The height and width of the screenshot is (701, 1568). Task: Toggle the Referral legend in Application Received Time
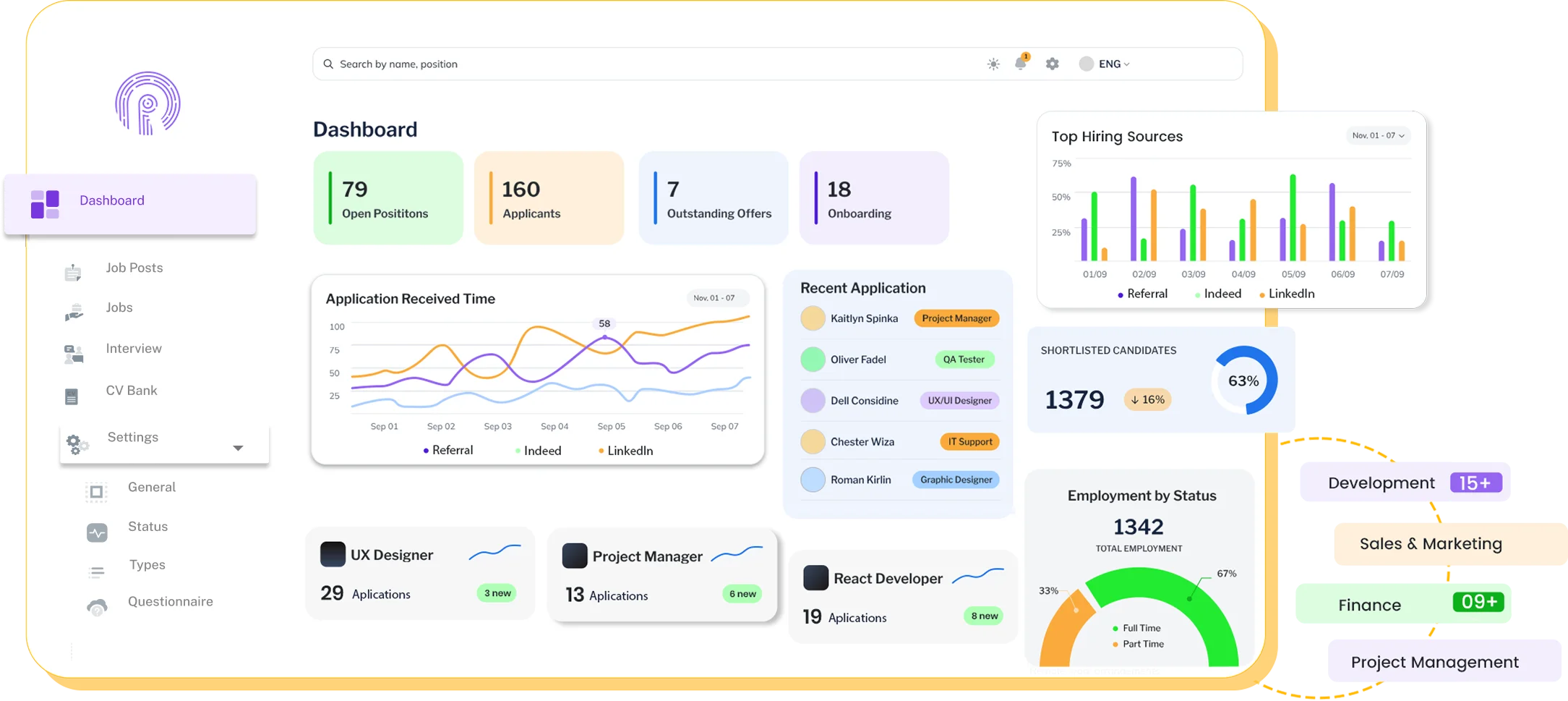448,450
